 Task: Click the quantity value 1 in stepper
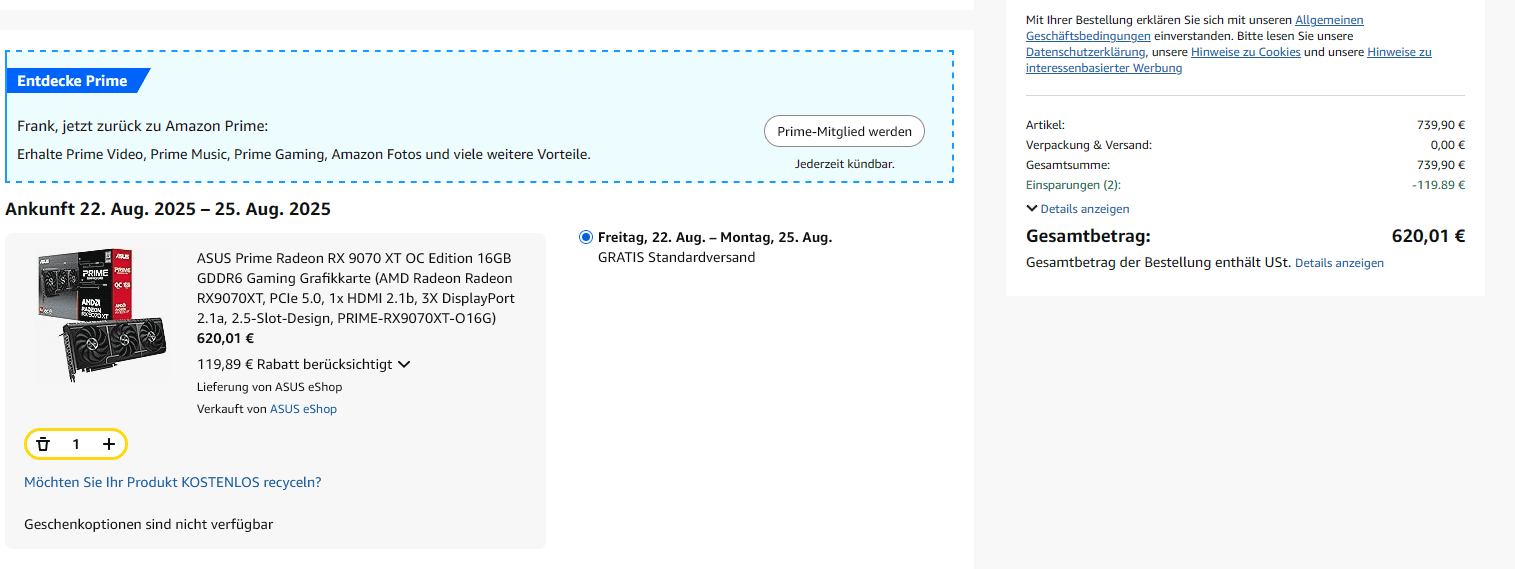(x=76, y=444)
